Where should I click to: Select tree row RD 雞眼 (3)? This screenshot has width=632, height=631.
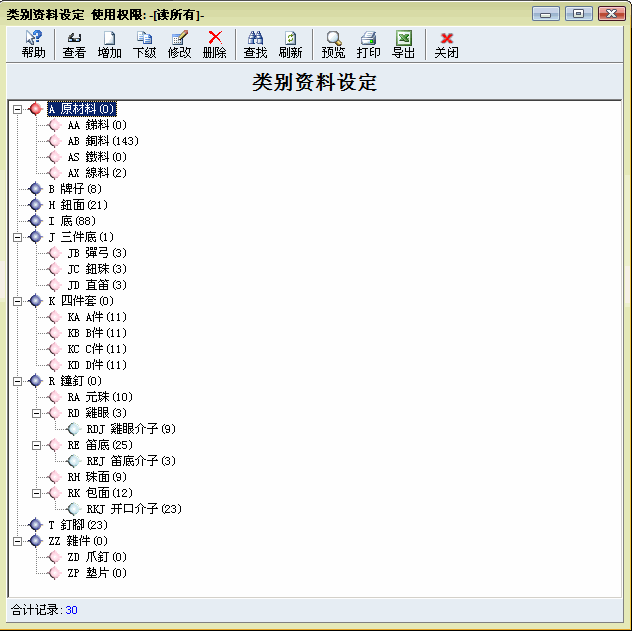click(x=97, y=413)
